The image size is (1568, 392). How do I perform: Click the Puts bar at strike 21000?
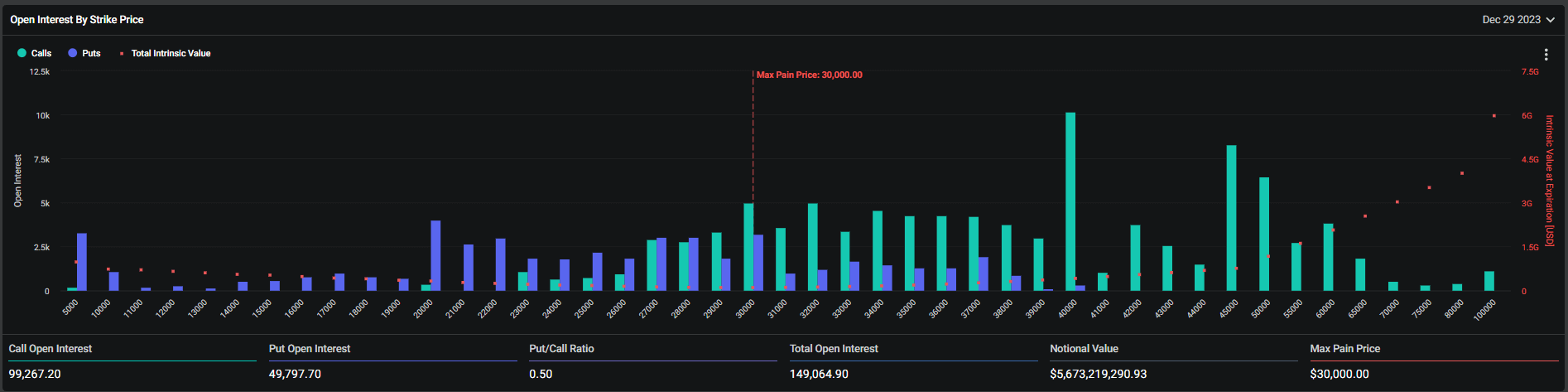pos(468,268)
